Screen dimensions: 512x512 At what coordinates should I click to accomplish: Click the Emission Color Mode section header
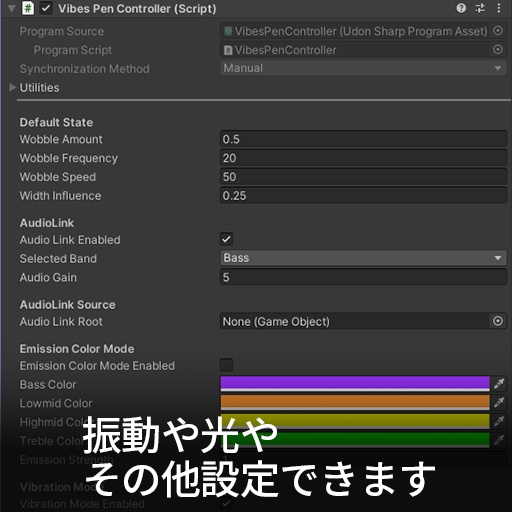tap(77, 349)
